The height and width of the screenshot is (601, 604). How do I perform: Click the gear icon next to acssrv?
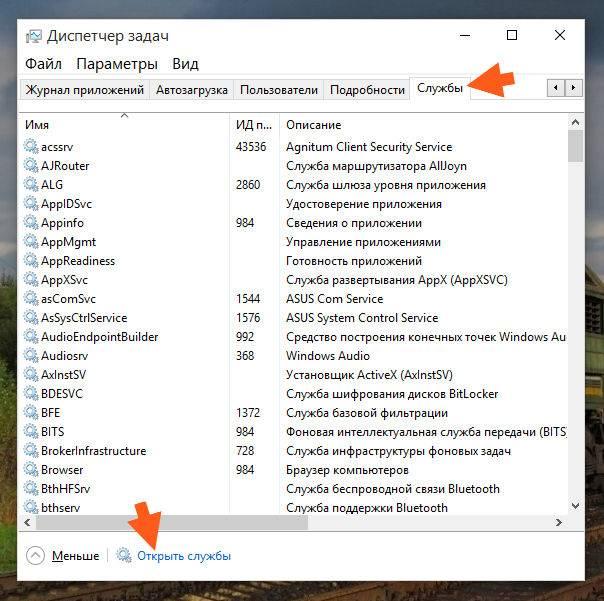[31, 147]
